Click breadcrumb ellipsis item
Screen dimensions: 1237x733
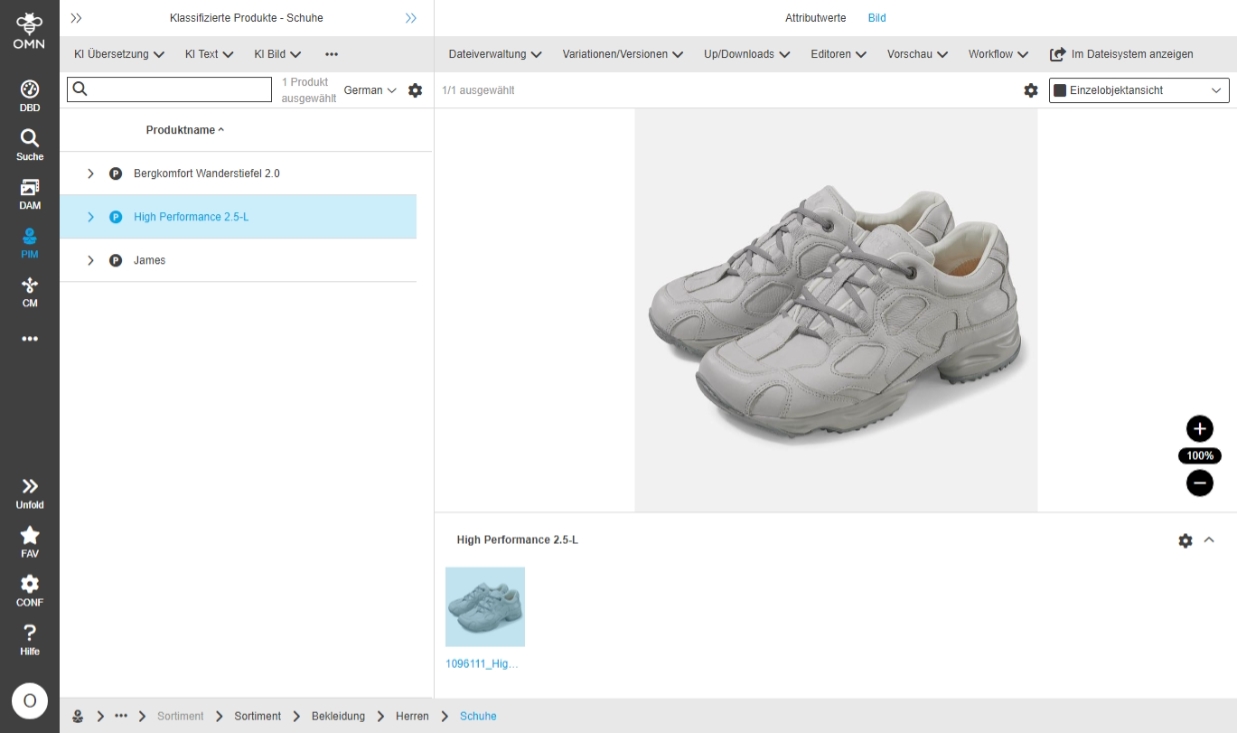121,716
